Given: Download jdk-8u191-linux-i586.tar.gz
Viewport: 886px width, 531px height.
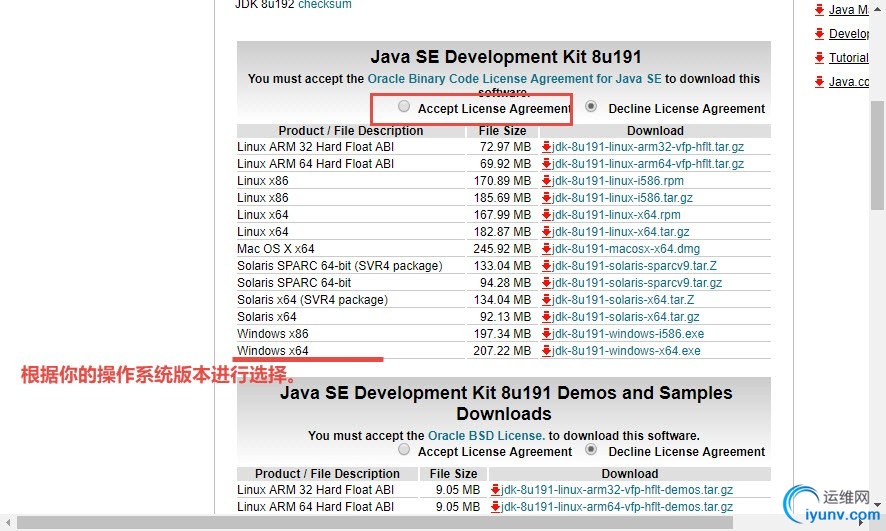Looking at the screenshot, I should pyautogui.click(x=622, y=198).
